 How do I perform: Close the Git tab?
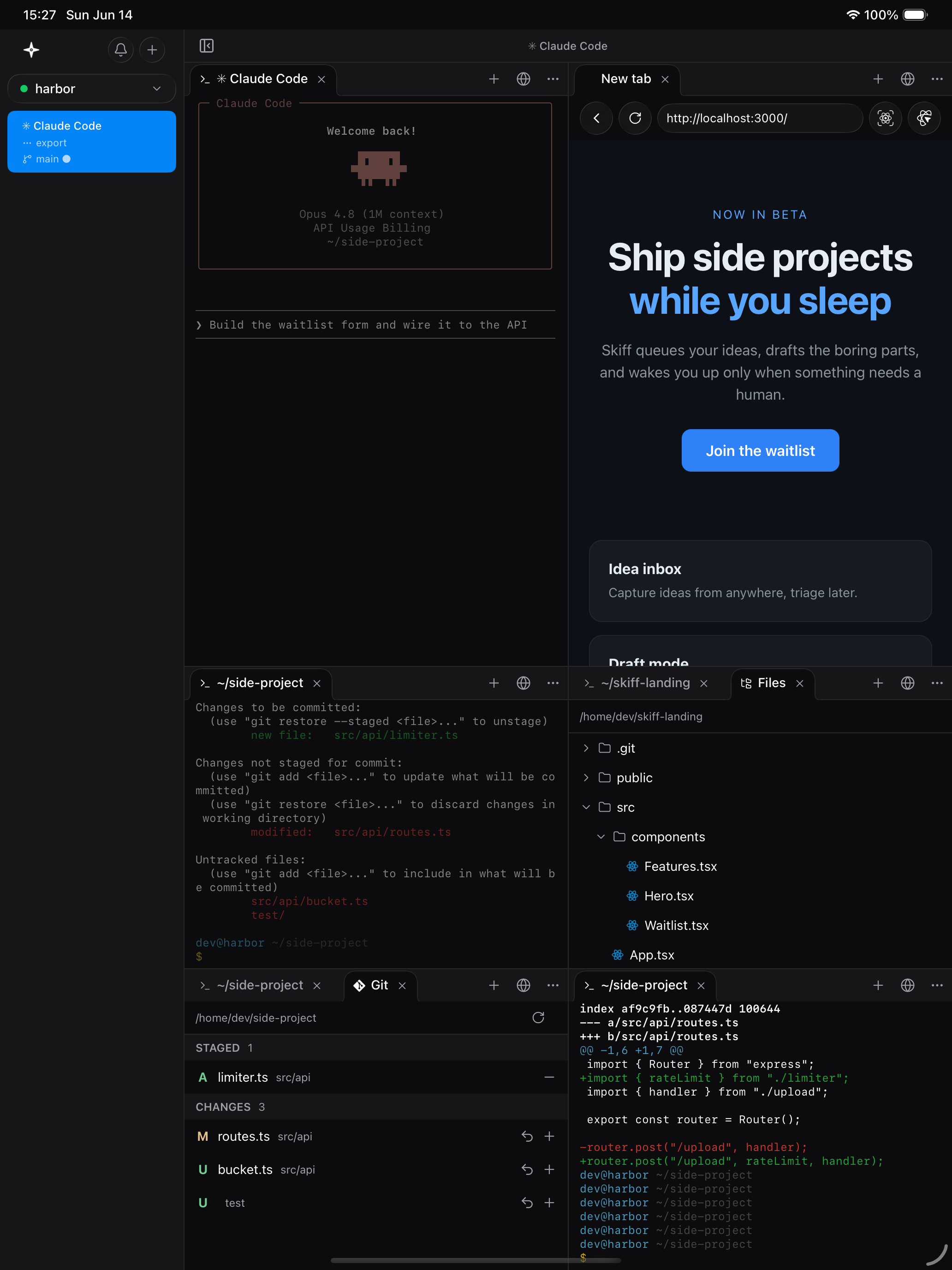(x=402, y=986)
